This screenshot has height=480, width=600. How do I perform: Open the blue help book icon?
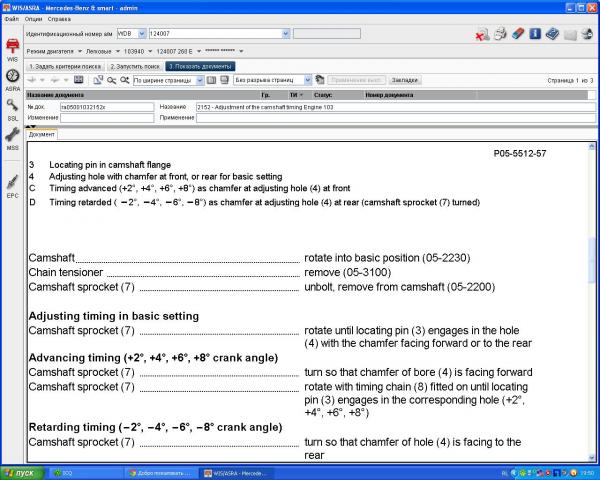coord(552,34)
